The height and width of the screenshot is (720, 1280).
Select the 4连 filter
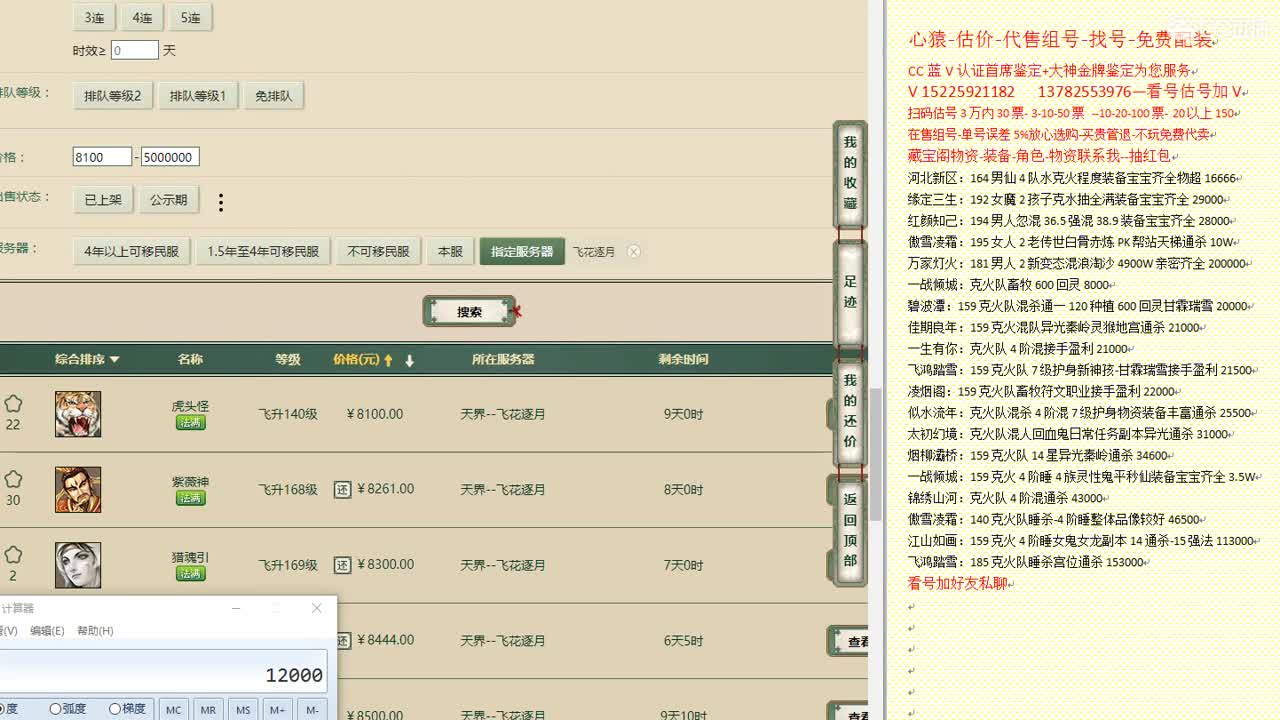(x=142, y=18)
